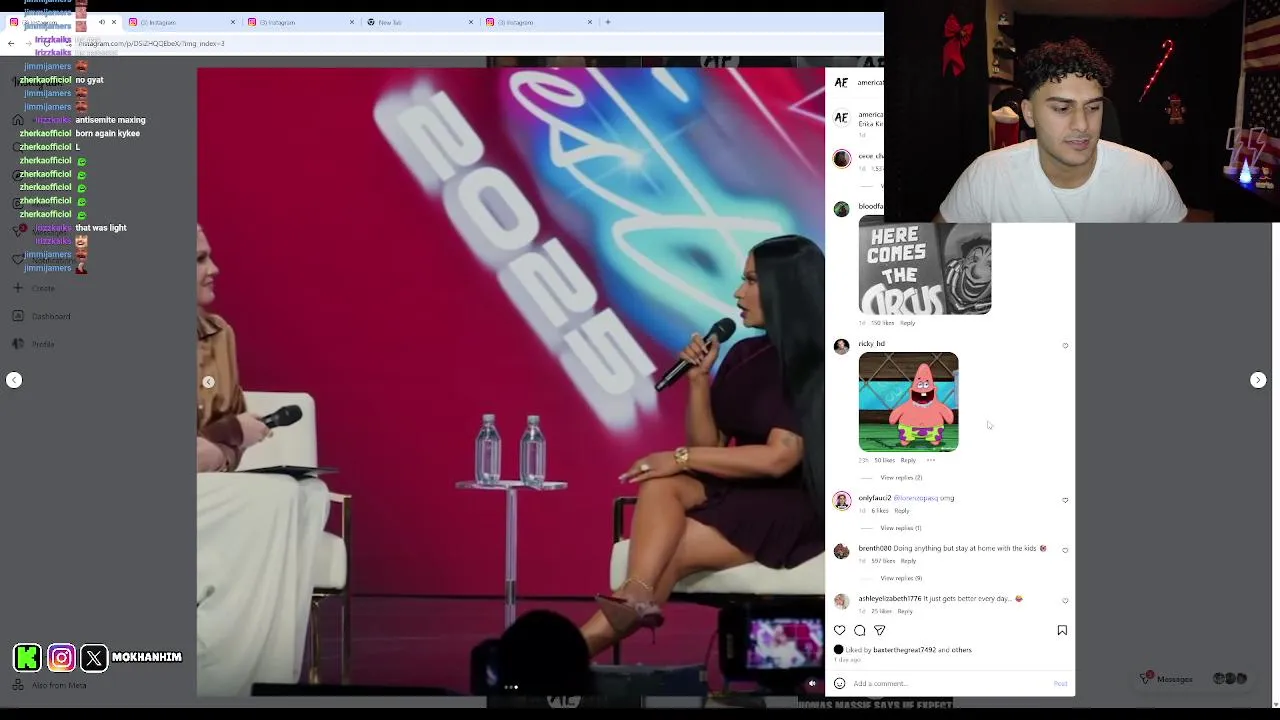Viewport: 1280px width, 720px height.
Task: Go to previous post with left arrow at page edge
Action: click(x=14, y=380)
